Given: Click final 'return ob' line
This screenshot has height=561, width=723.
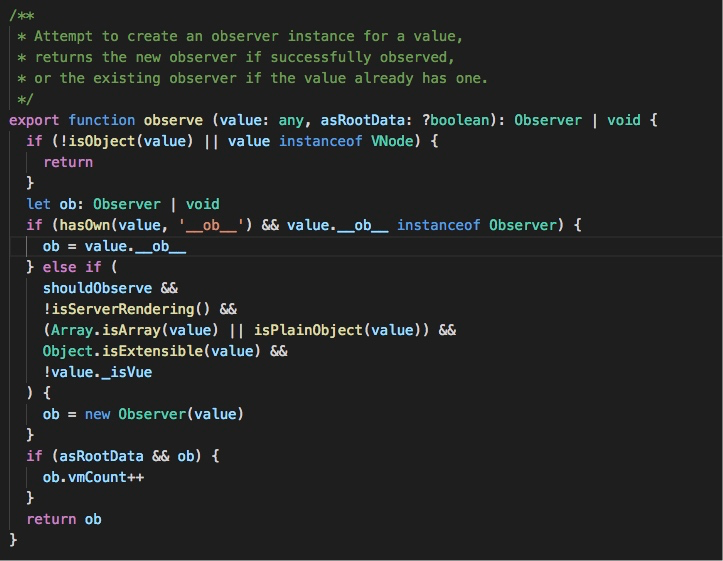Looking at the screenshot, I should click(64, 519).
